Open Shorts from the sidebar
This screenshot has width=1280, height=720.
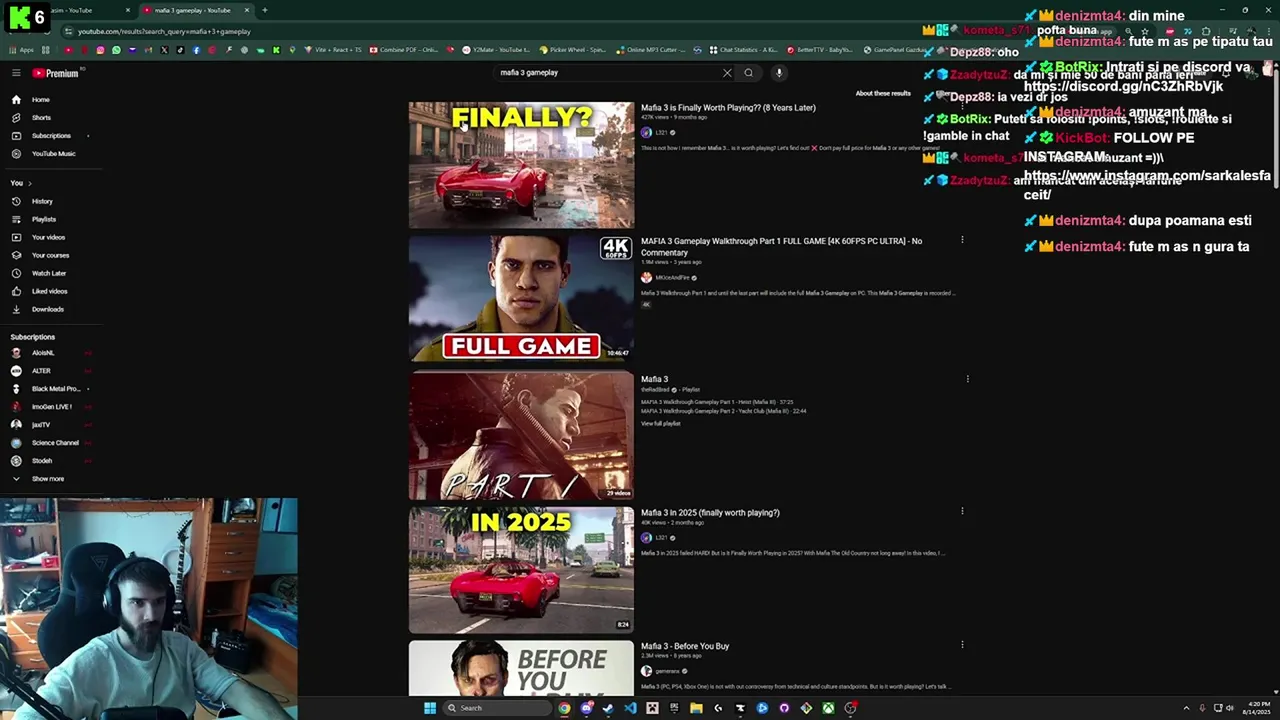(x=41, y=118)
